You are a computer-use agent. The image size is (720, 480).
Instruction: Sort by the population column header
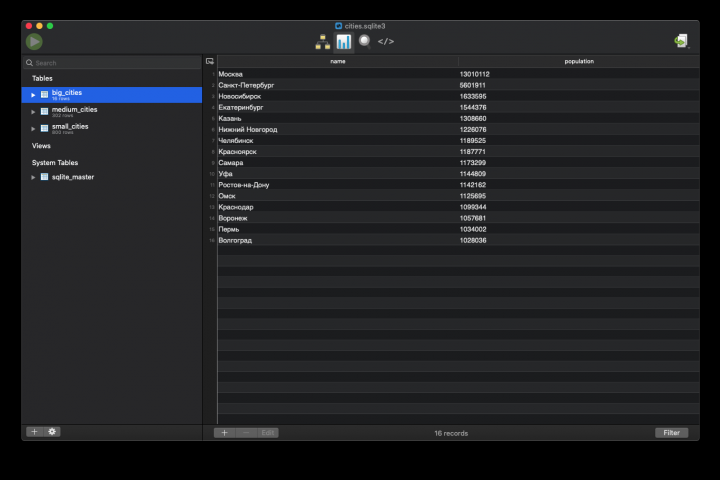(579, 61)
